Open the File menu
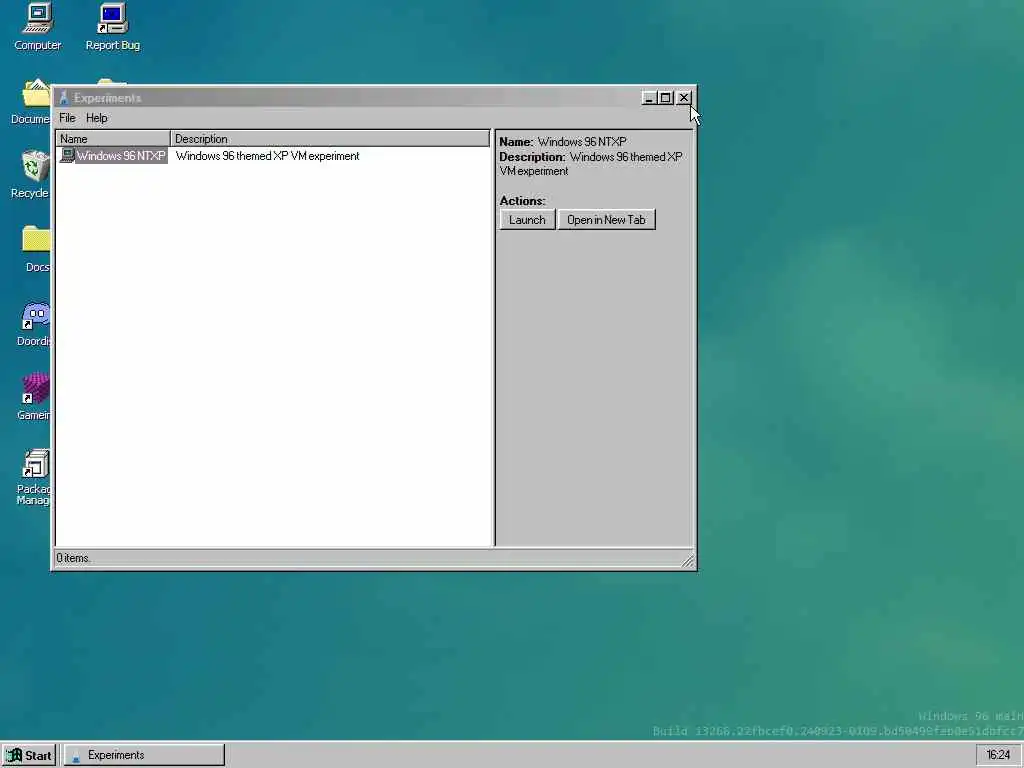 click(x=67, y=118)
